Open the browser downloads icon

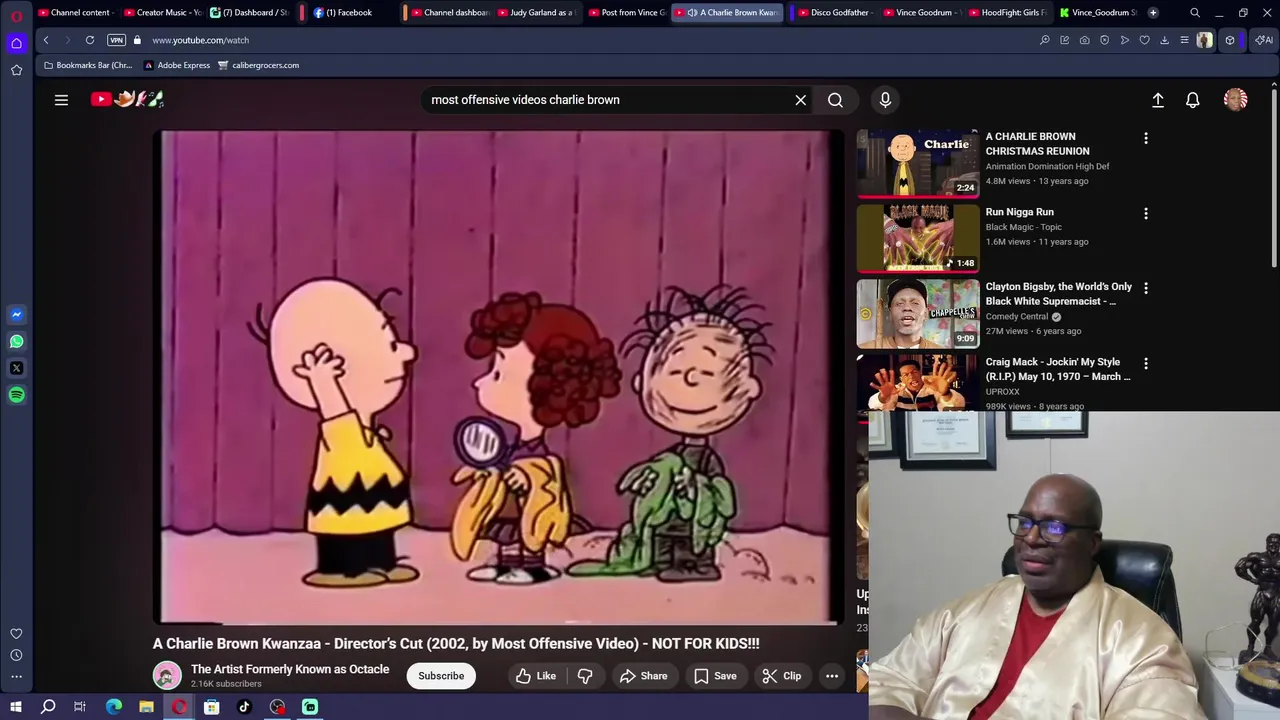pos(1165,40)
